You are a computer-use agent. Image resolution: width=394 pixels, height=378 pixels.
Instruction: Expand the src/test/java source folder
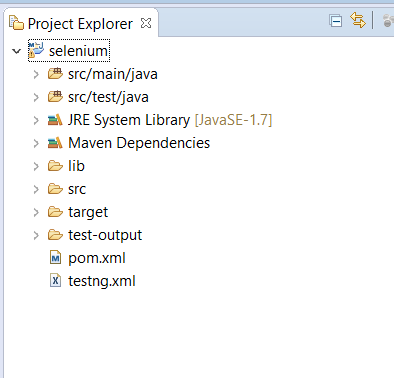pos(36,97)
